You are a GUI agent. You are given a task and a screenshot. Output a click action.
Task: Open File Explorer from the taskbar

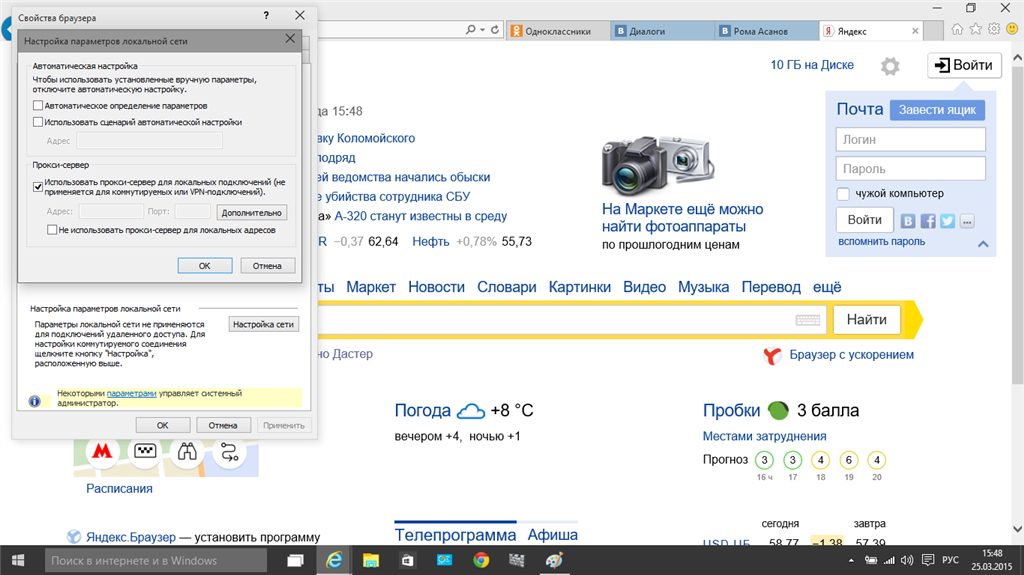(x=371, y=560)
